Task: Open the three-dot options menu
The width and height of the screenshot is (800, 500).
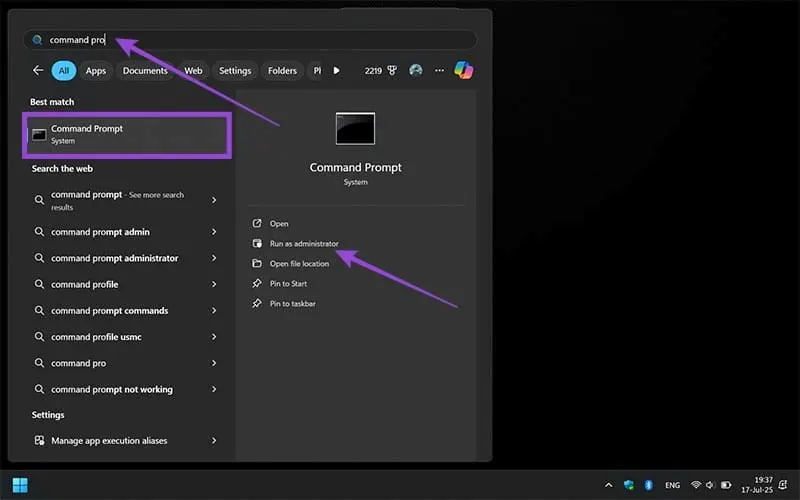Action: (x=439, y=70)
